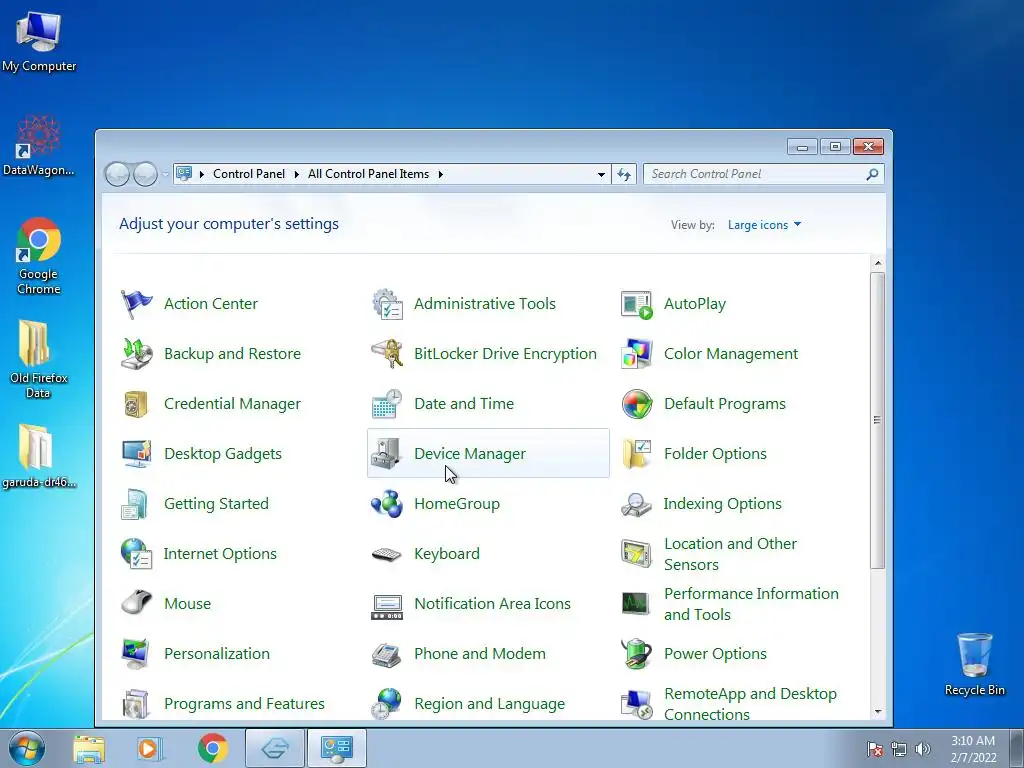
Task: Expand the arrow after All Control Panel Items
Action: click(x=441, y=174)
